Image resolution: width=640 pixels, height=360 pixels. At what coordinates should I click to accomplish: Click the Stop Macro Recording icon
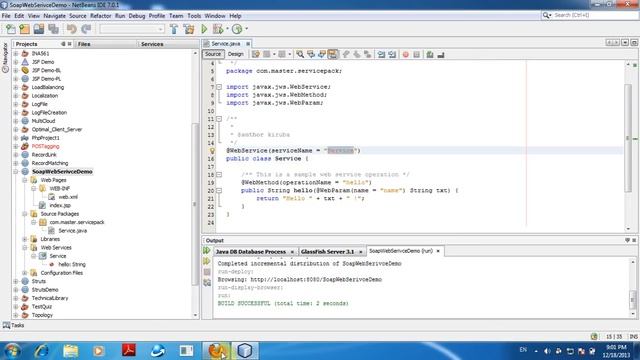(417, 54)
